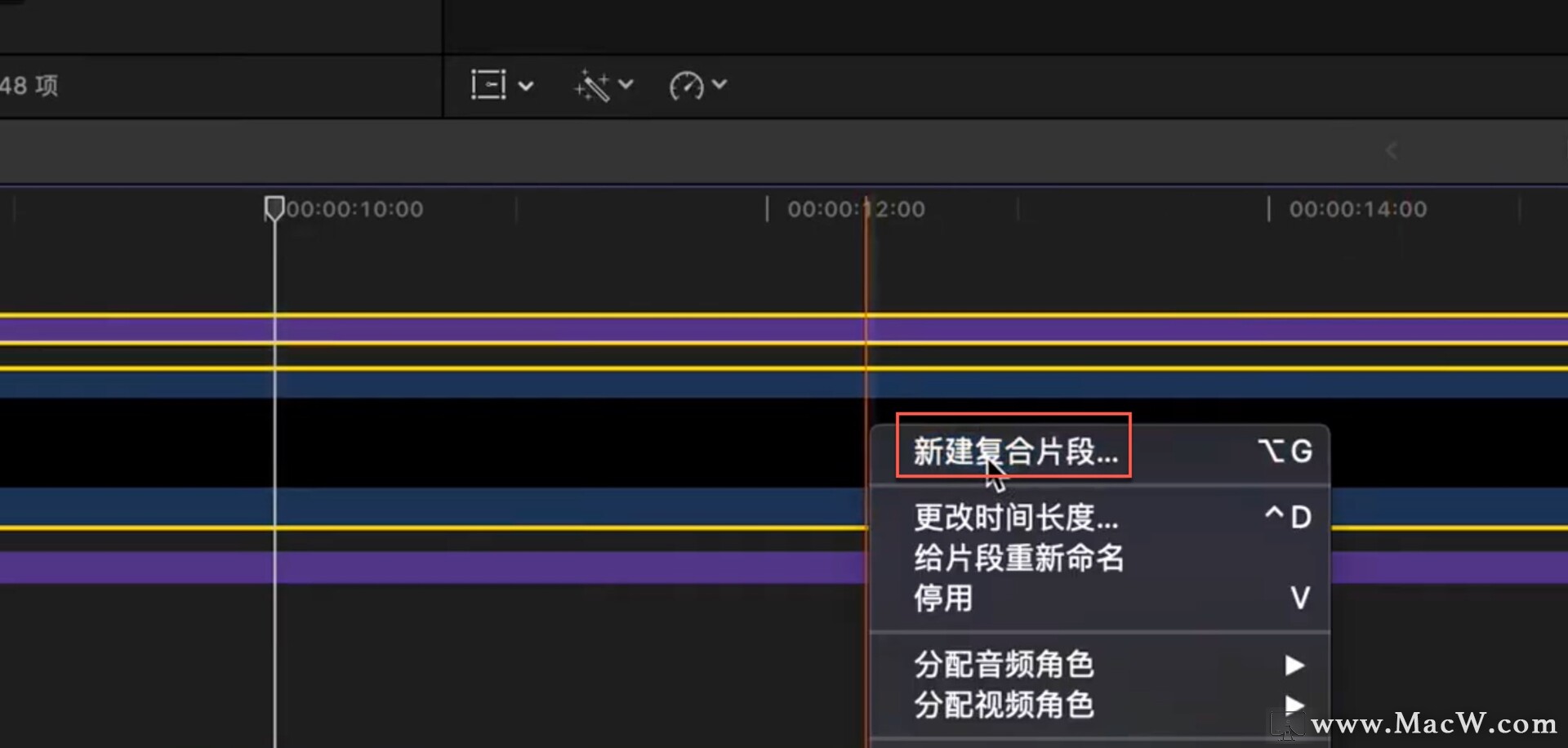Click the magic wand enhancements icon
Screen dimensions: 1568x748
pyautogui.click(x=592, y=86)
